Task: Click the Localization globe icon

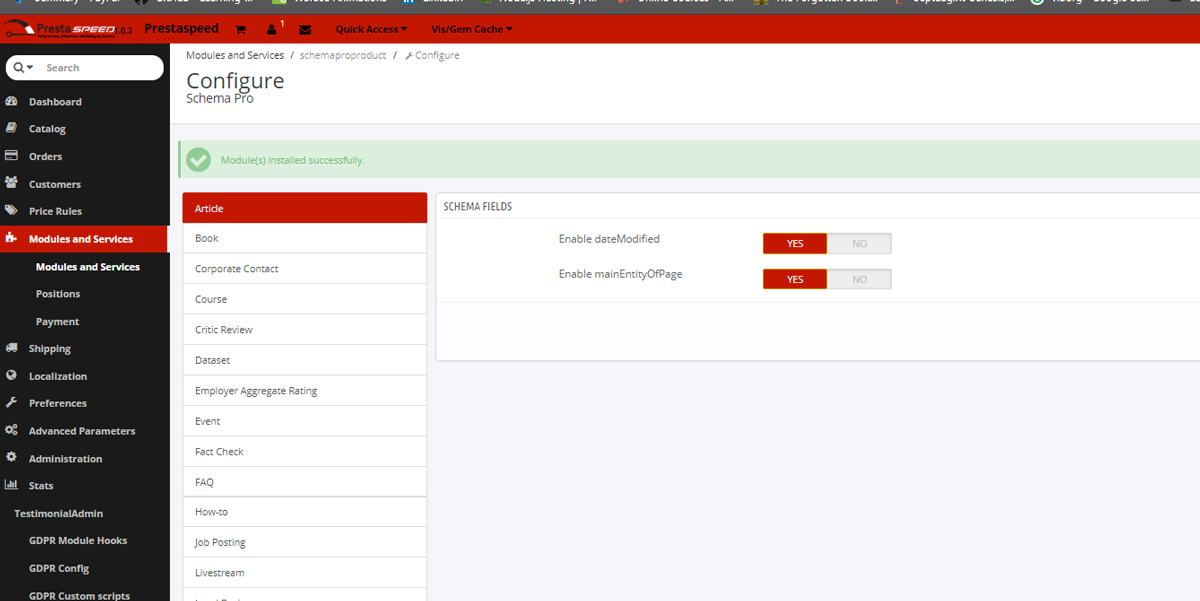Action: pyautogui.click(x=11, y=375)
